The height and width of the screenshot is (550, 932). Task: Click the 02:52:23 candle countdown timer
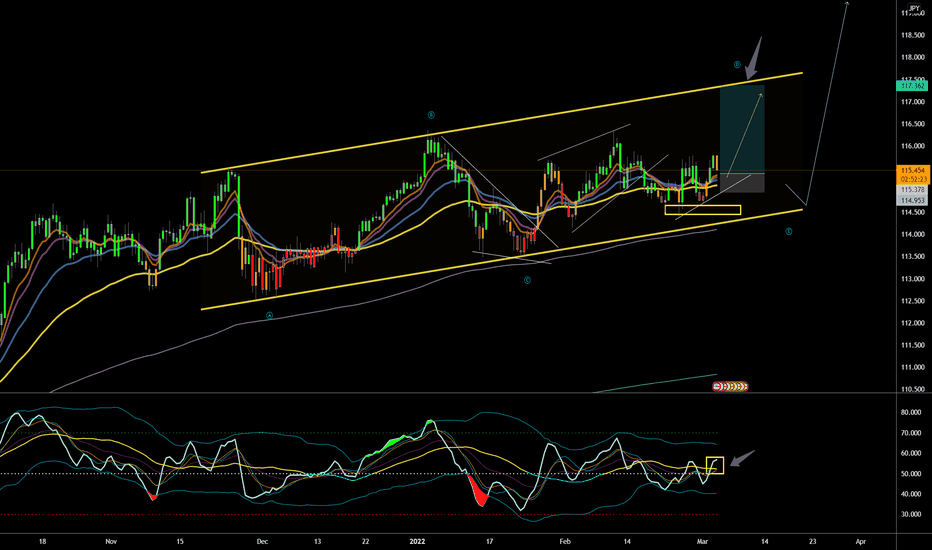pos(912,179)
